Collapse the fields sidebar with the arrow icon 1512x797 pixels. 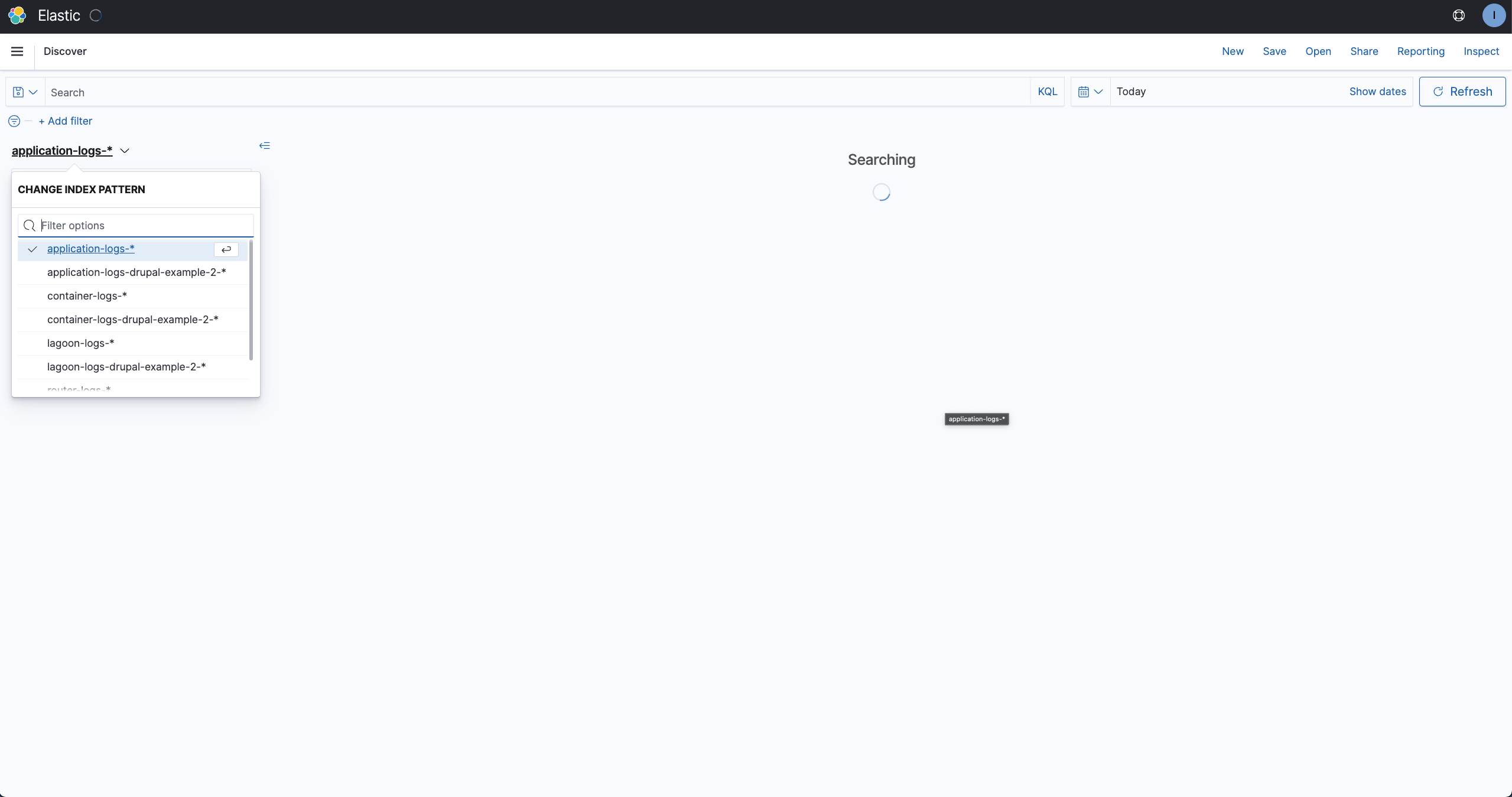pos(264,146)
